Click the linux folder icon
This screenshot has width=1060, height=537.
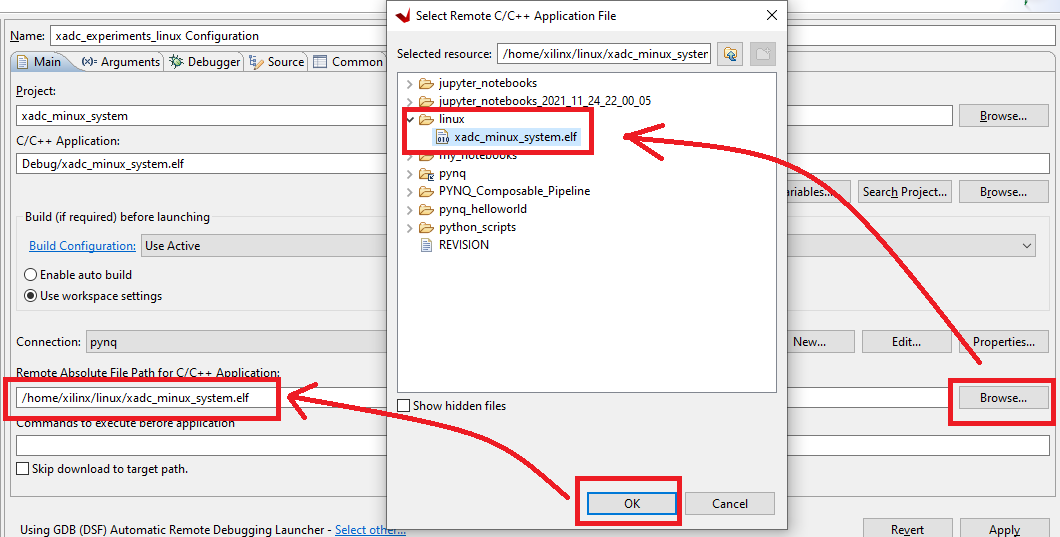[426, 119]
